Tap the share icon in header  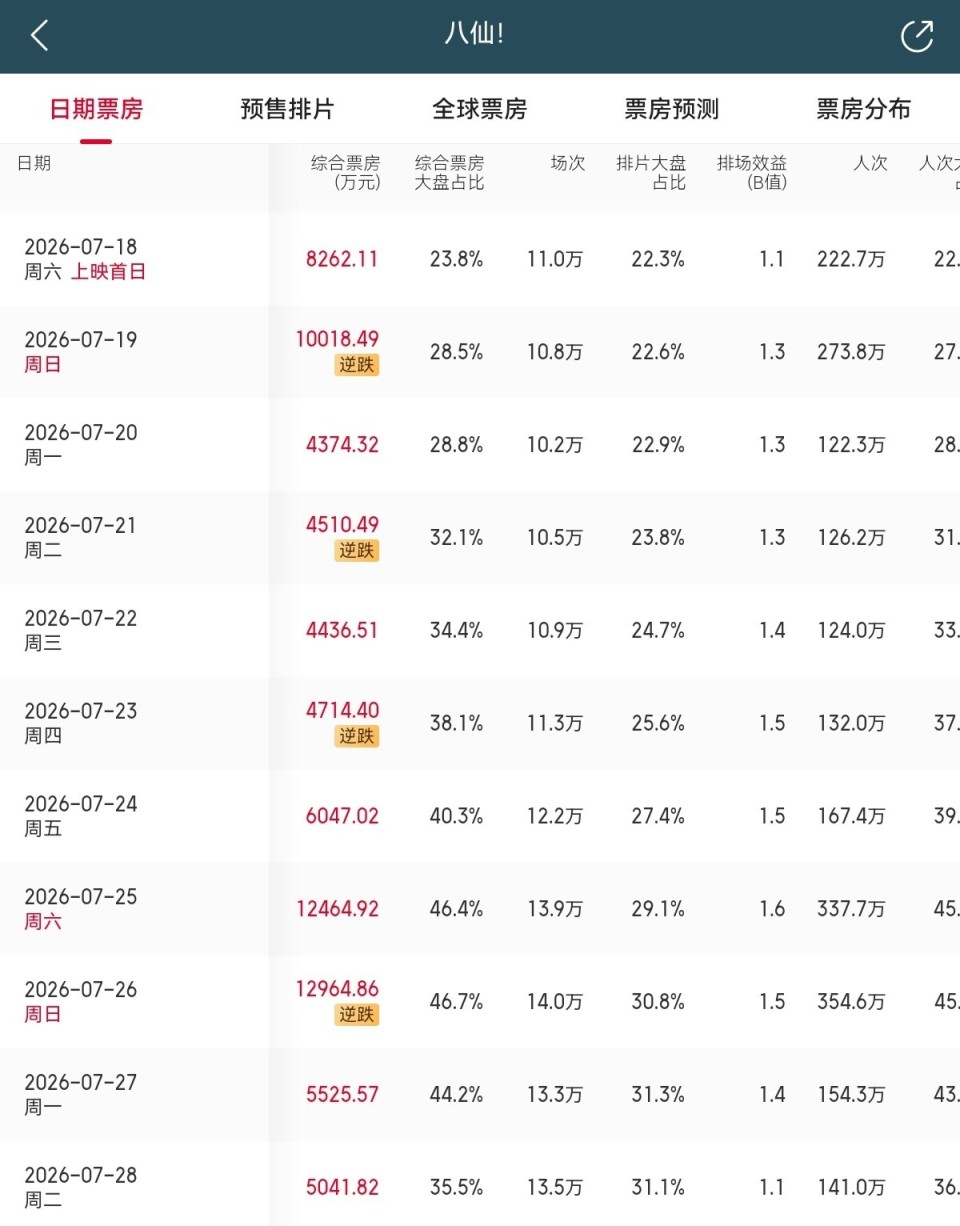916,36
